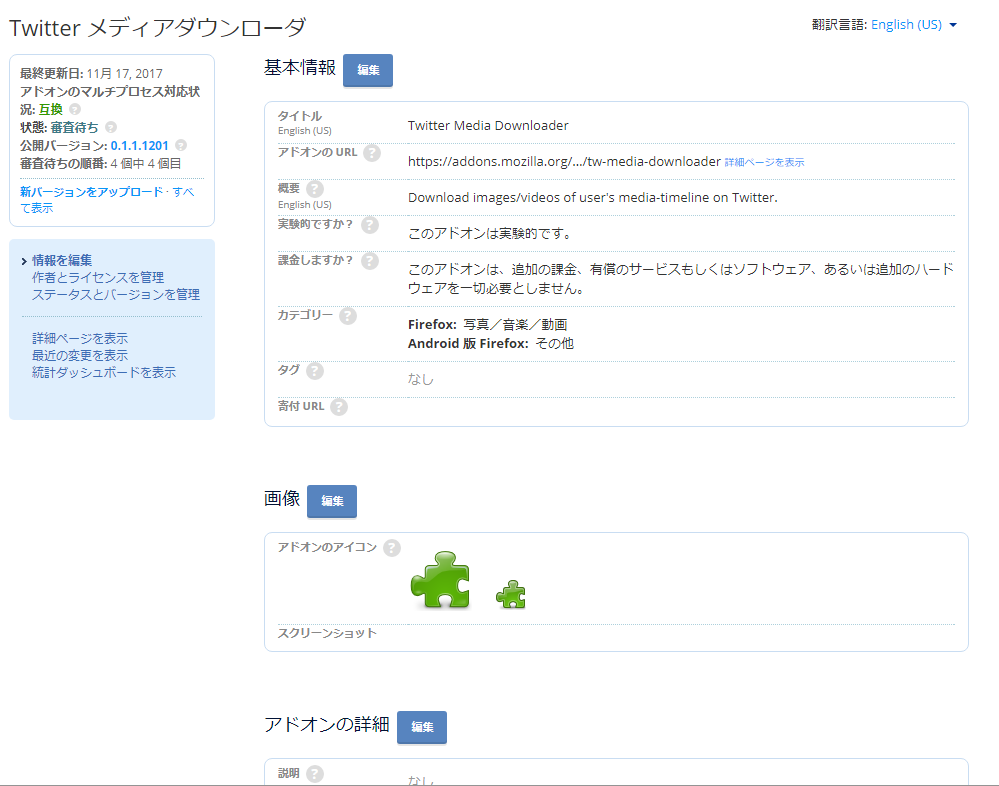
Task: Click すべて表示 versions link
Action: (107, 200)
